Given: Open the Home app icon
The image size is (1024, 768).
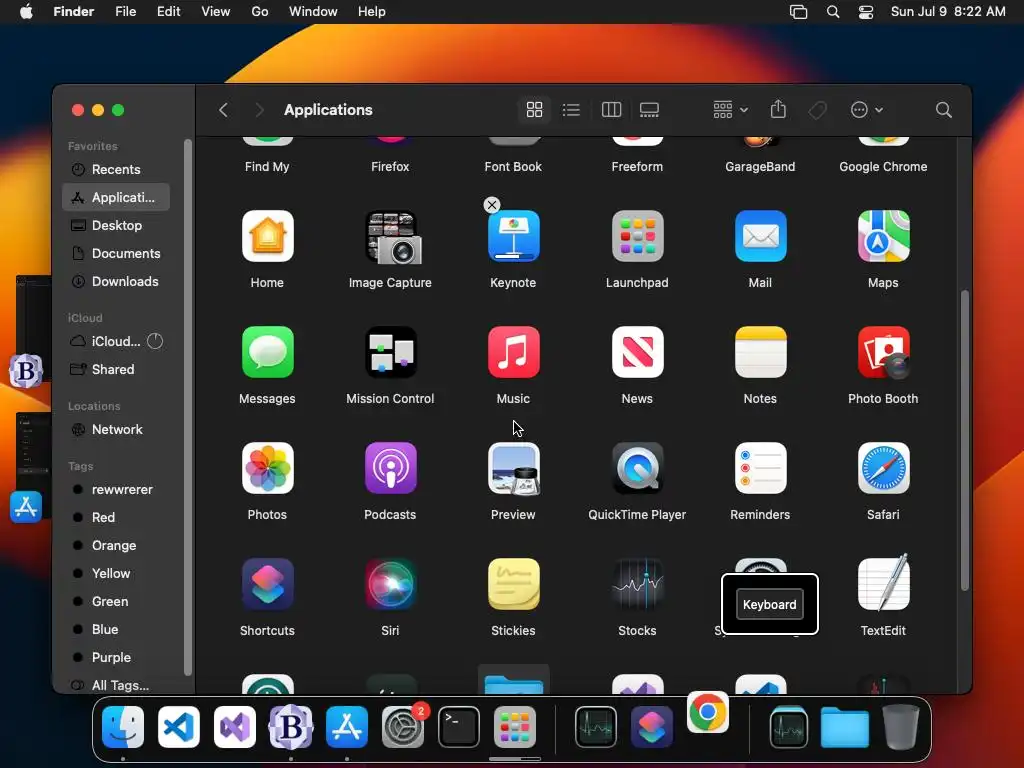Looking at the screenshot, I should pyautogui.click(x=267, y=236).
